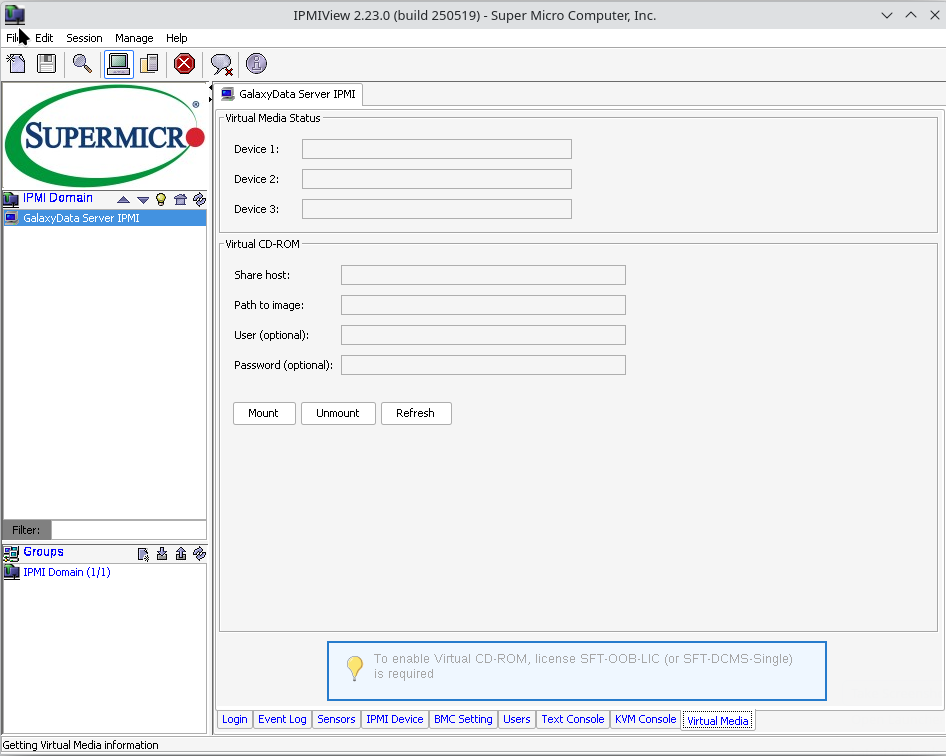Click the folder-and-server toolbar icon
The width and height of the screenshot is (946, 756).
click(x=148, y=63)
